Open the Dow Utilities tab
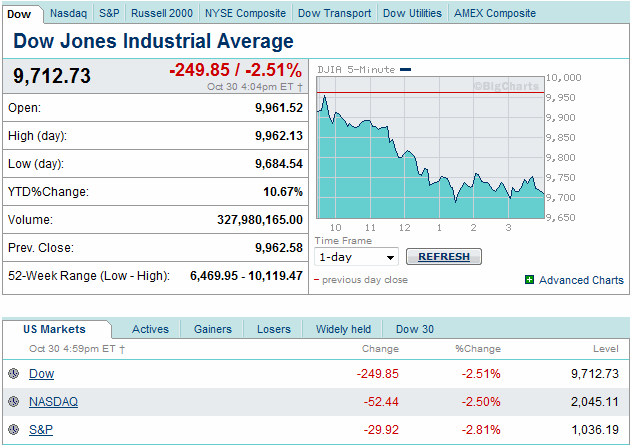Viewport: 631px width, 445px height. pos(412,13)
